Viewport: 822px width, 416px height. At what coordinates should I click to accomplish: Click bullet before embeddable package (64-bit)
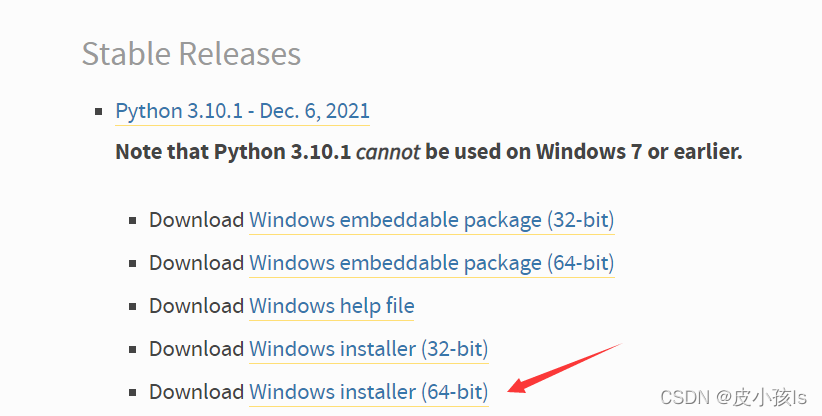pos(132,264)
